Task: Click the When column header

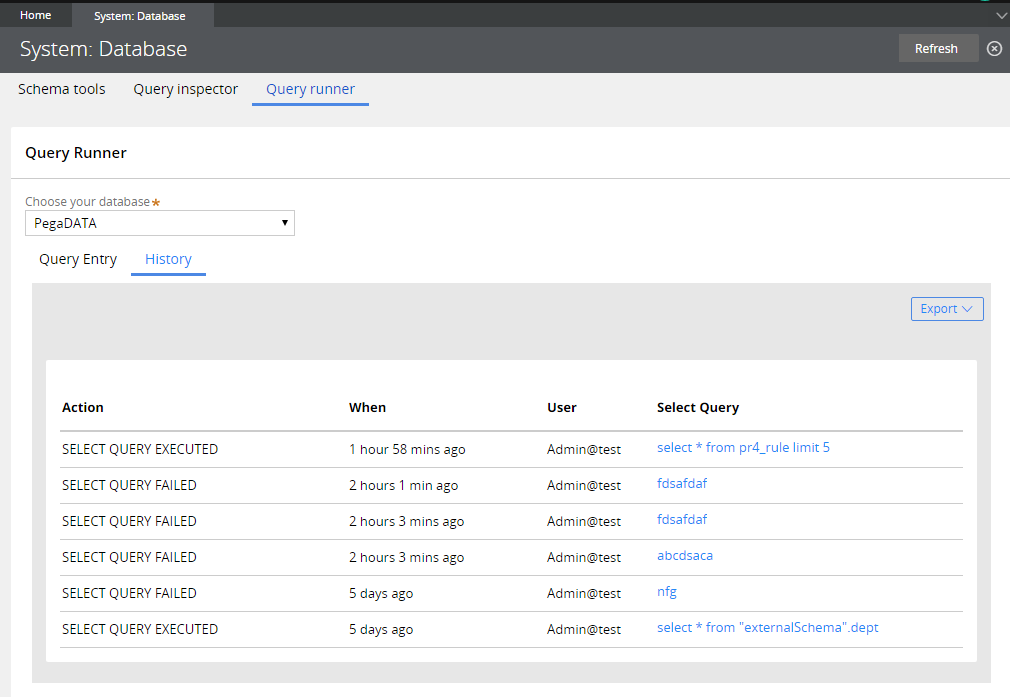Action: [x=367, y=407]
